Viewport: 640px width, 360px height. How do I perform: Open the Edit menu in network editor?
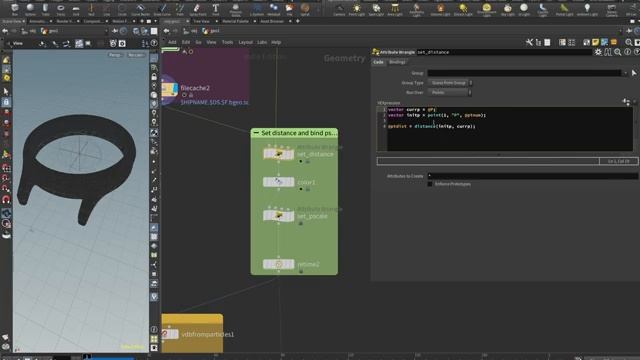[x=186, y=42]
